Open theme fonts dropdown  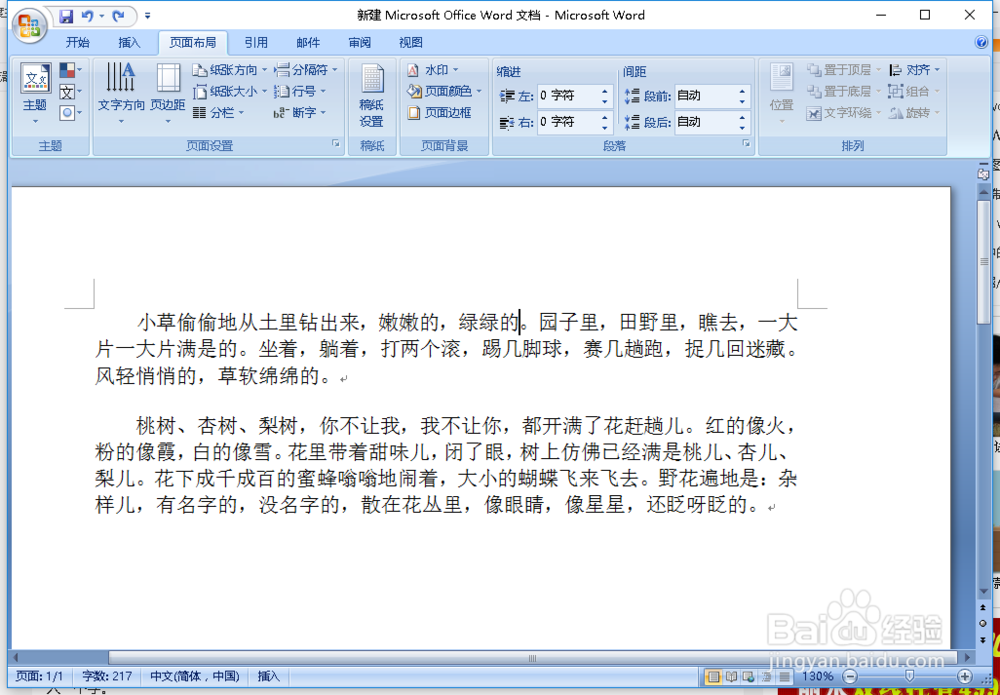click(x=70, y=92)
